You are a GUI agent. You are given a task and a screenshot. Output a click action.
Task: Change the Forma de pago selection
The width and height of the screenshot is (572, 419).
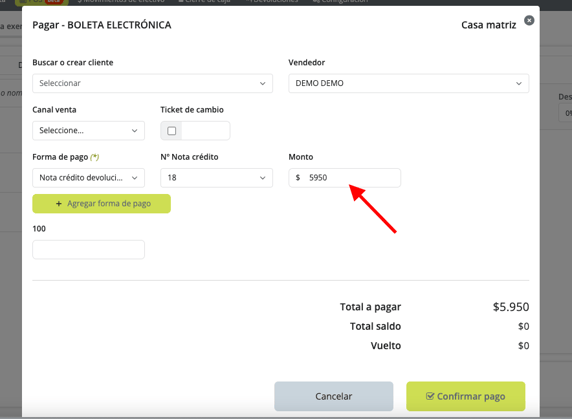pos(89,178)
